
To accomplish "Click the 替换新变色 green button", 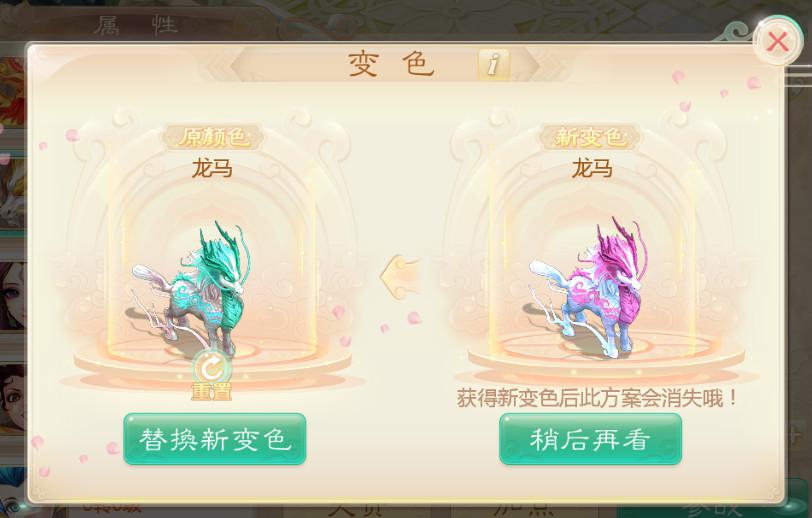I will pos(214,439).
